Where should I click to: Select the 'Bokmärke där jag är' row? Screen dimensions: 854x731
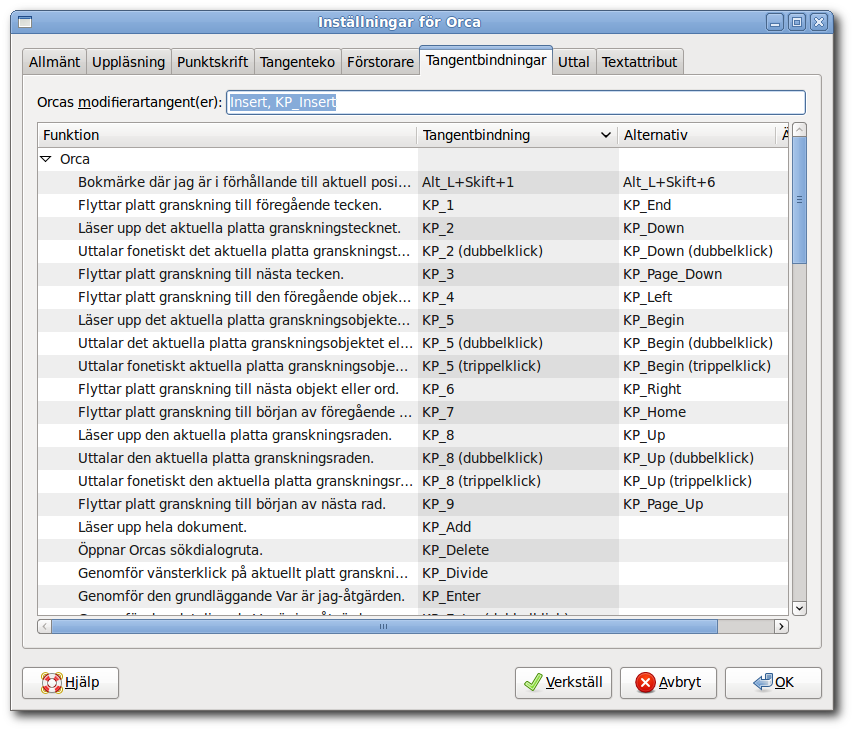coord(413,182)
